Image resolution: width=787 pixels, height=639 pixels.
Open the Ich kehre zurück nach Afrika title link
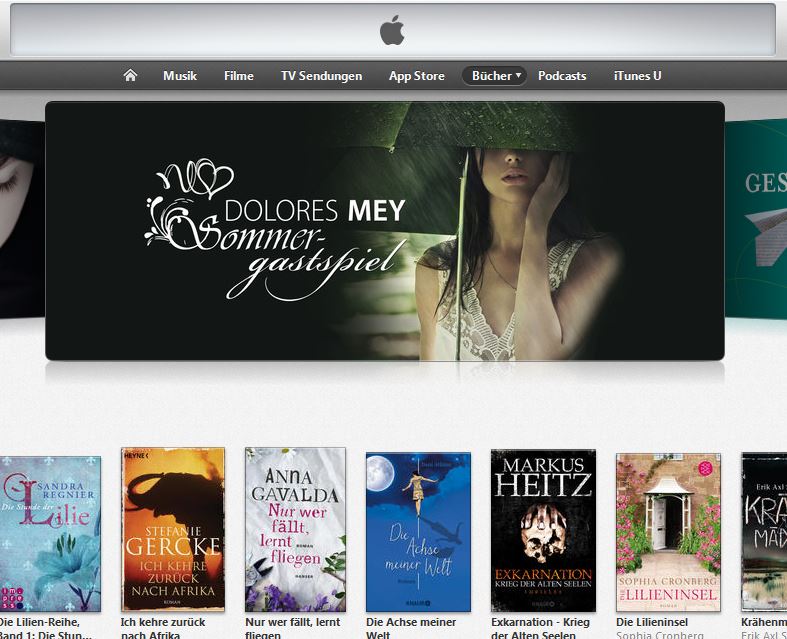click(x=163, y=627)
